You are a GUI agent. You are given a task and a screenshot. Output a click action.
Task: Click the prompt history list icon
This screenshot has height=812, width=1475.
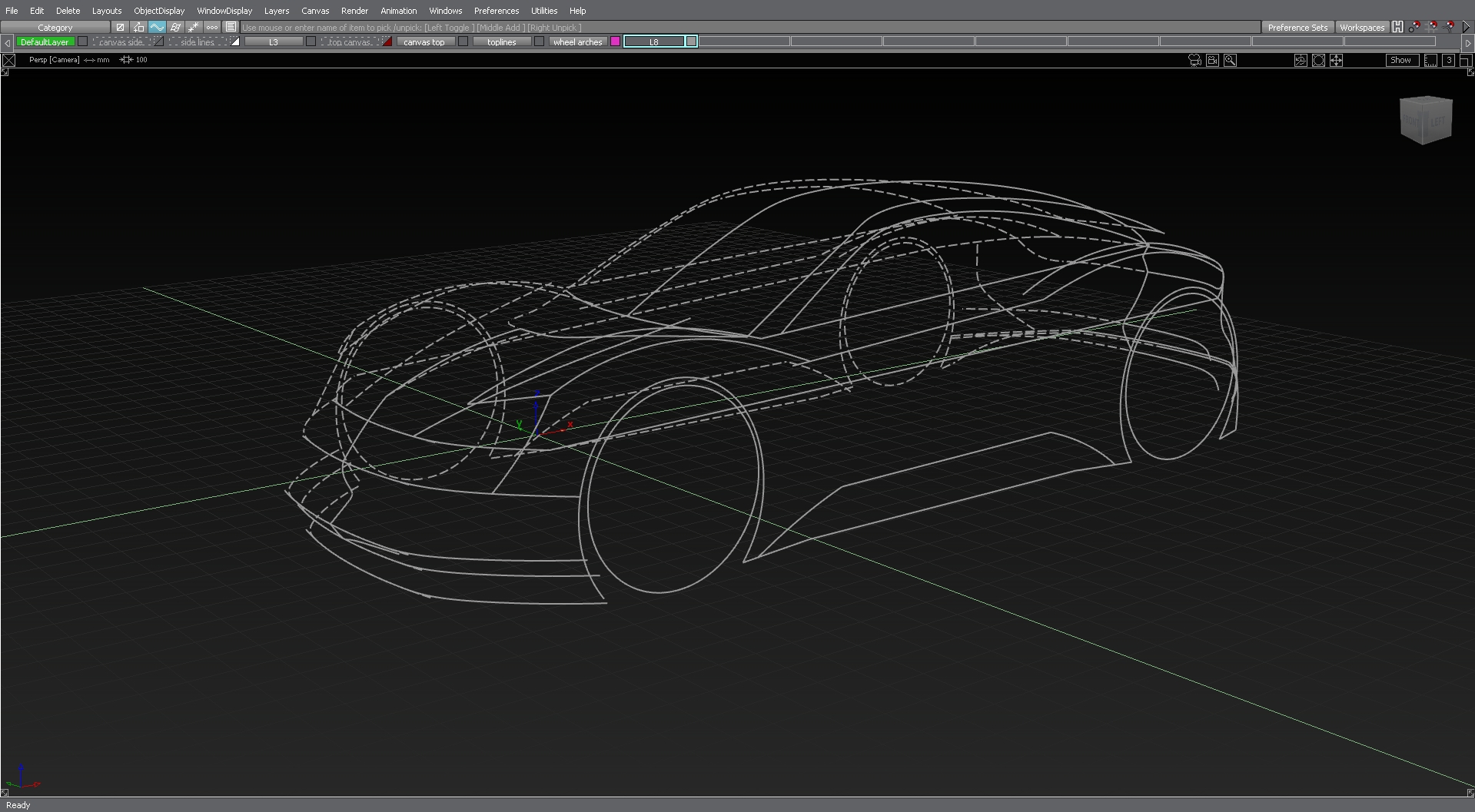(x=231, y=27)
